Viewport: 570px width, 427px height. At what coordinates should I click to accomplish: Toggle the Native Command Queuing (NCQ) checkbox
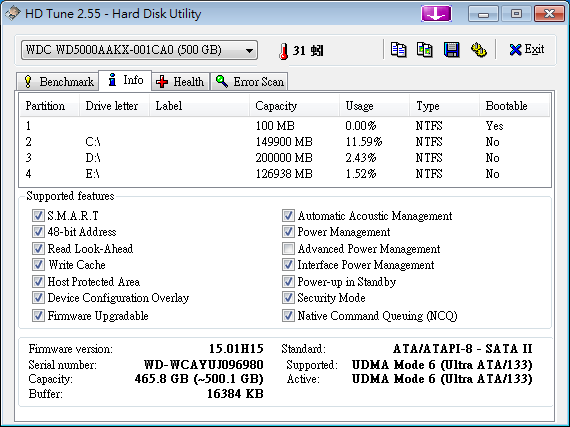(x=288, y=315)
